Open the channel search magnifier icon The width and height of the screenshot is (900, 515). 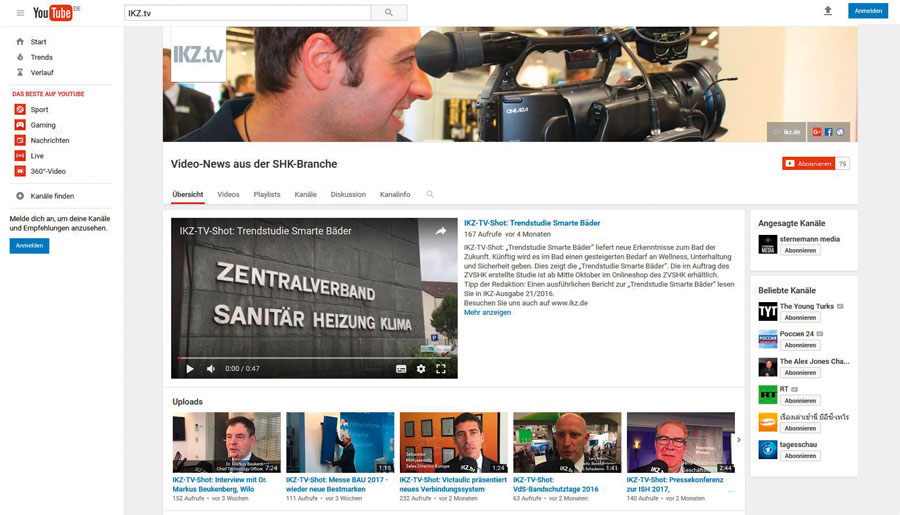430,195
